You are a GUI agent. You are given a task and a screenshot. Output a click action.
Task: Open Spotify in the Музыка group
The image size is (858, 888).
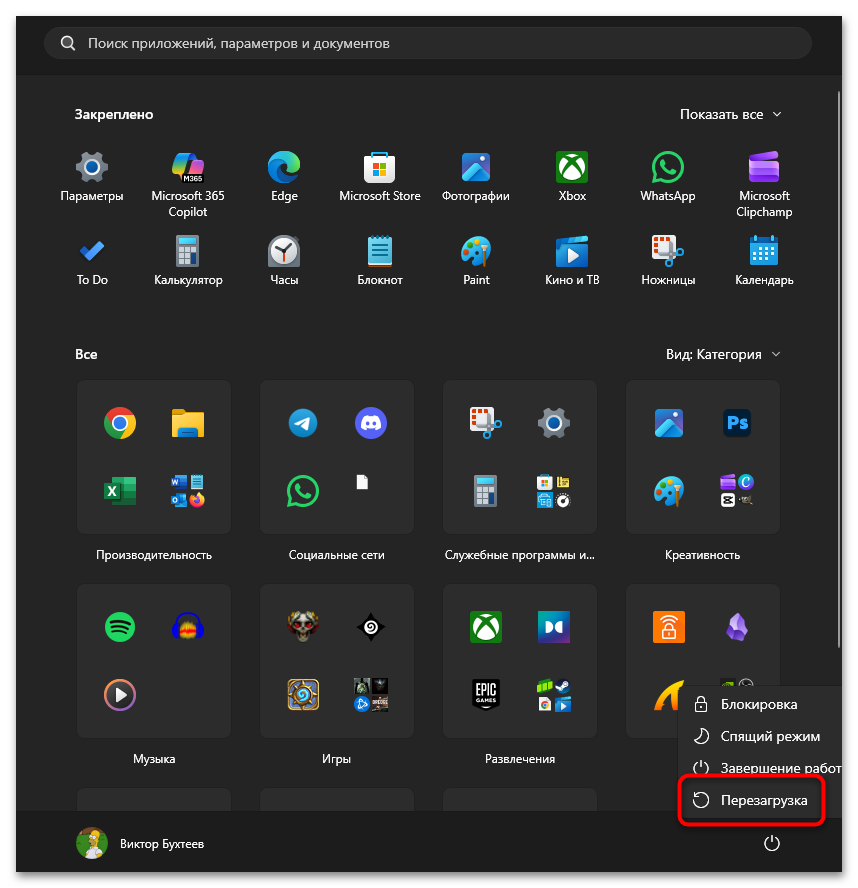[120, 627]
